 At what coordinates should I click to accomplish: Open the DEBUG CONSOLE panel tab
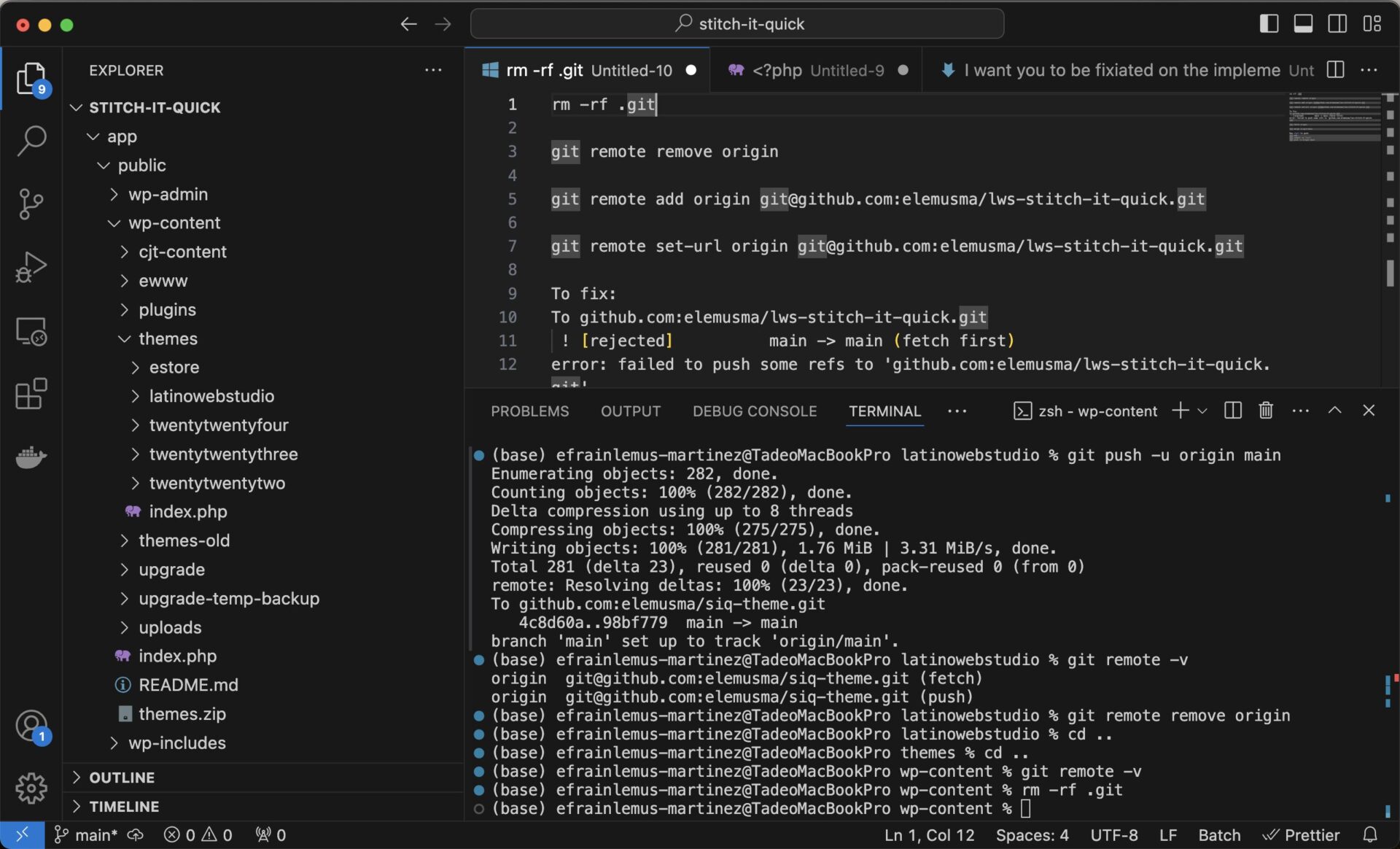coord(755,411)
